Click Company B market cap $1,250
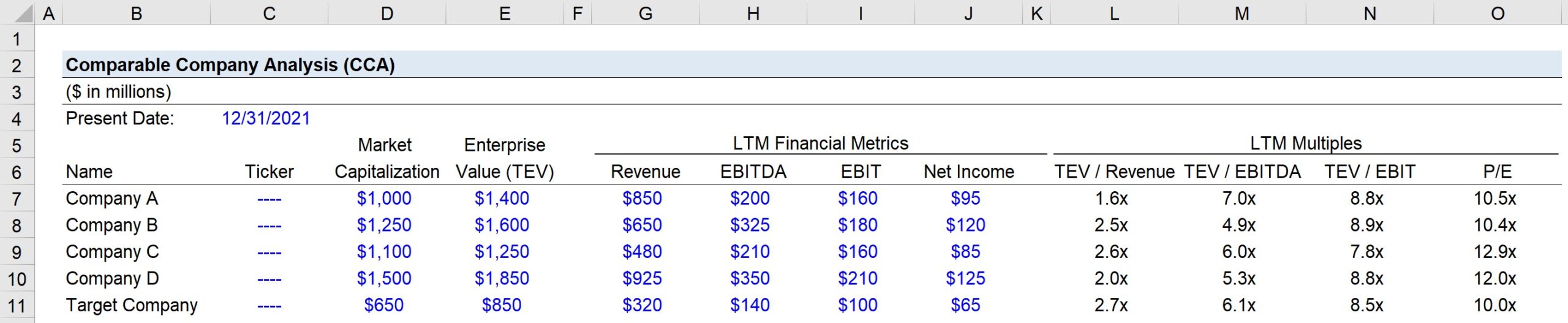This screenshot has width=1568, height=323. coord(384,226)
